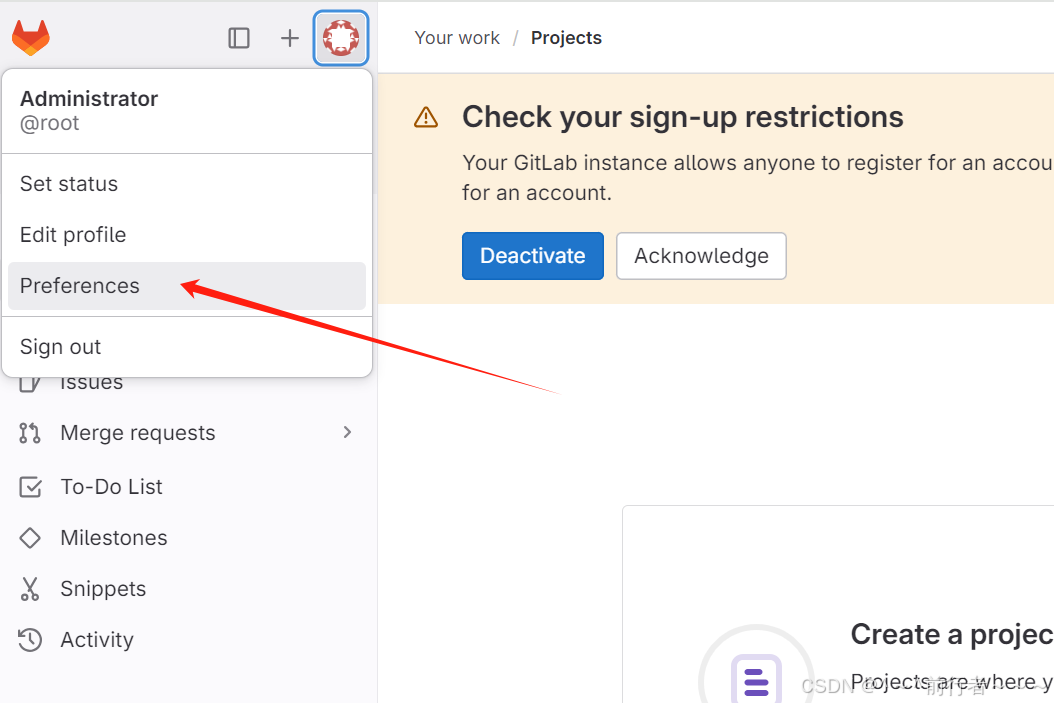Image resolution: width=1054 pixels, height=703 pixels.
Task: Click the Merge requests icon
Action: coord(30,433)
